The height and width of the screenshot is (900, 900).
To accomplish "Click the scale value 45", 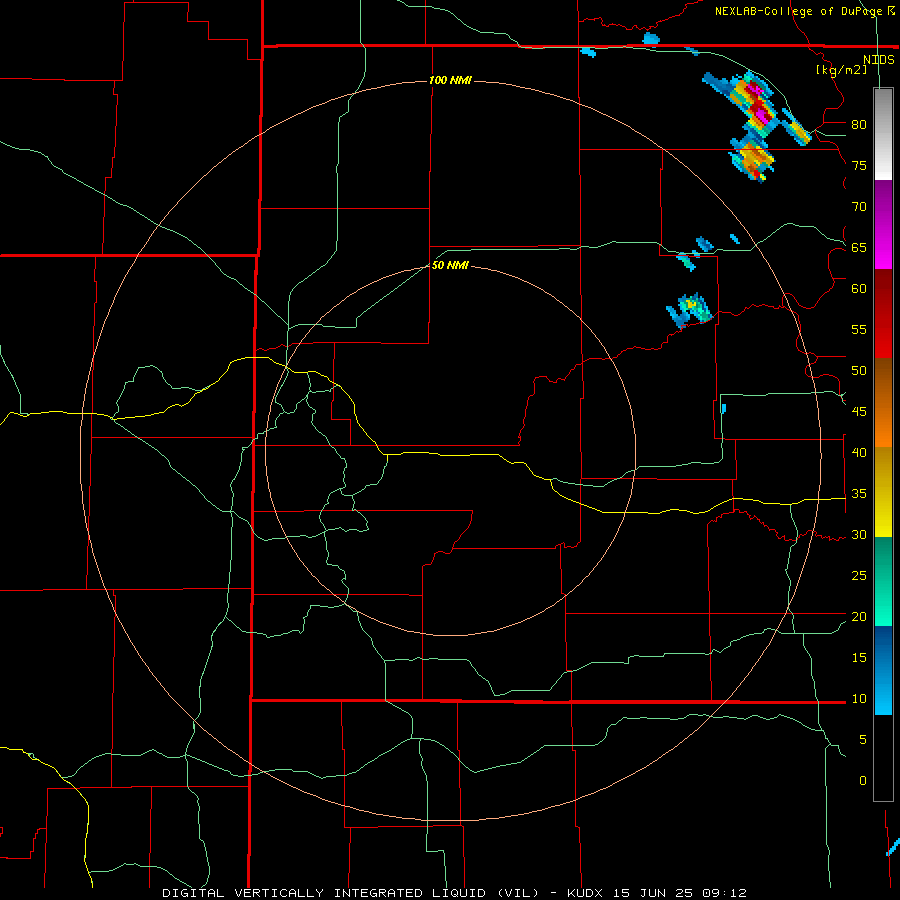I will coord(859,412).
